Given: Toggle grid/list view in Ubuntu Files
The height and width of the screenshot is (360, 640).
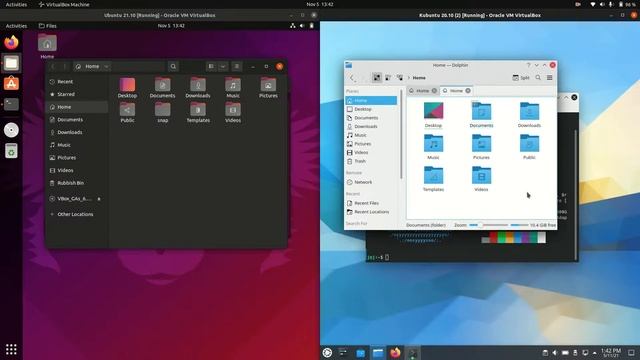Looking at the screenshot, I should click(x=211, y=66).
